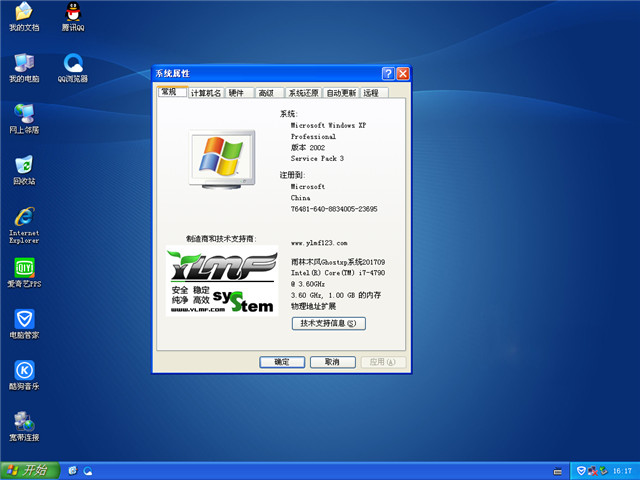
Task: Switch to the 硬件 tab
Action: pos(240,93)
